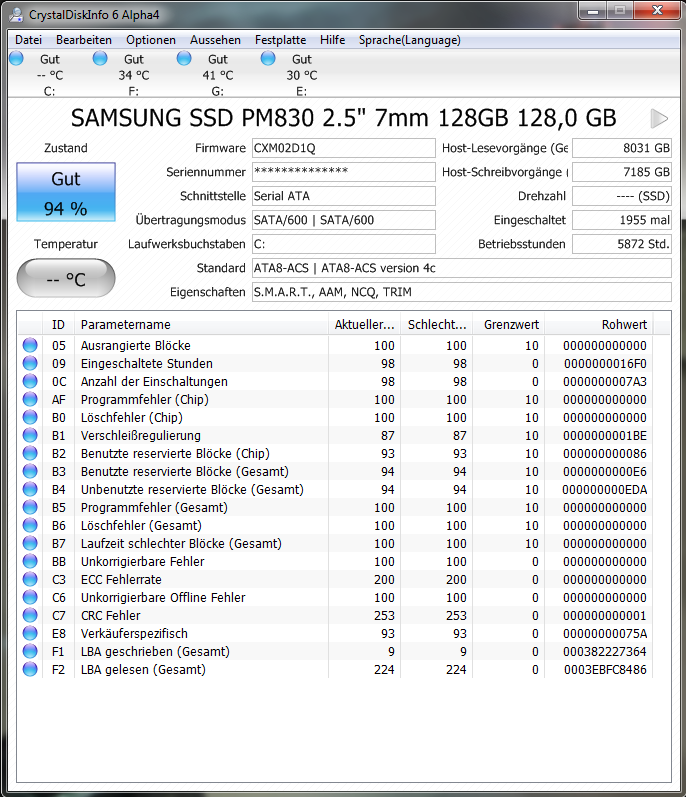686x797 pixels.
Task: Click the Eigenschaften field S.M.A.R.T., AAM, NCQ, TRIM
Action: point(461,292)
